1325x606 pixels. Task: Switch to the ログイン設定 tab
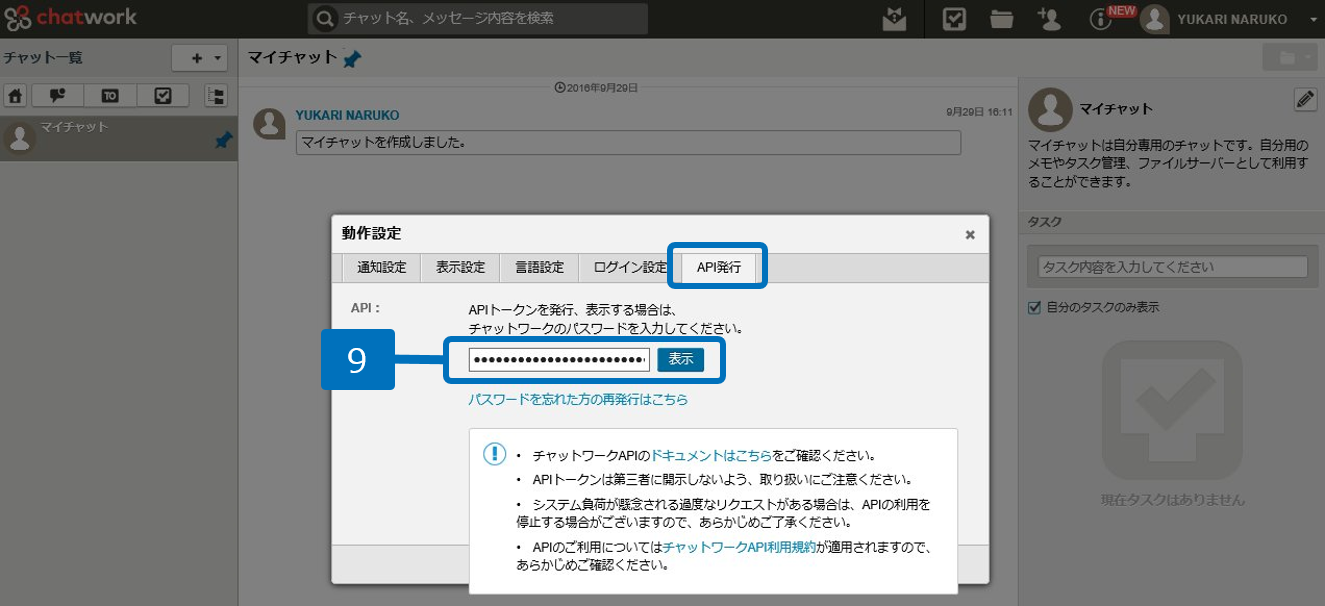pyautogui.click(x=630, y=267)
